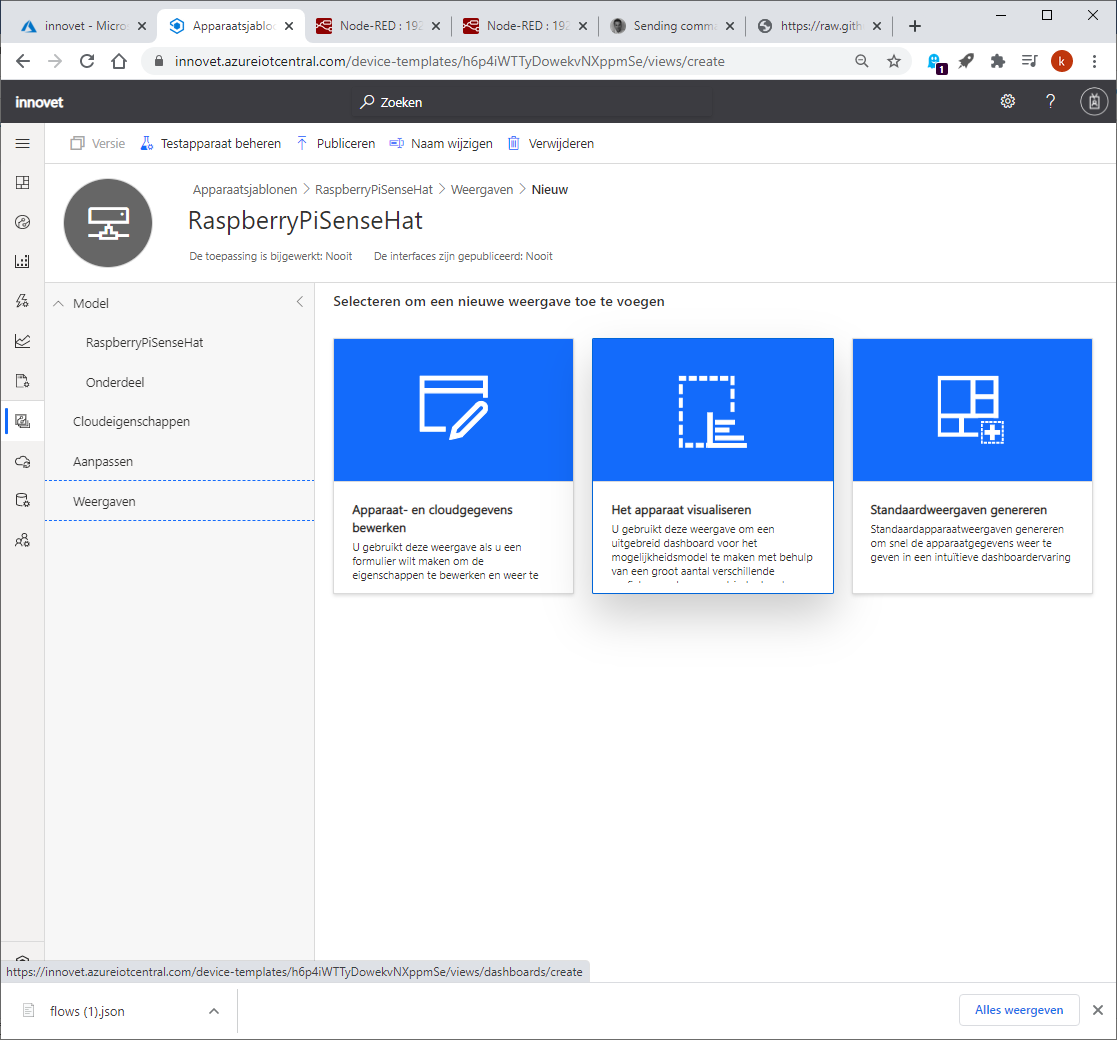Open the Chrome extensions puzzle icon
The height and width of the screenshot is (1040, 1117).
click(997, 61)
